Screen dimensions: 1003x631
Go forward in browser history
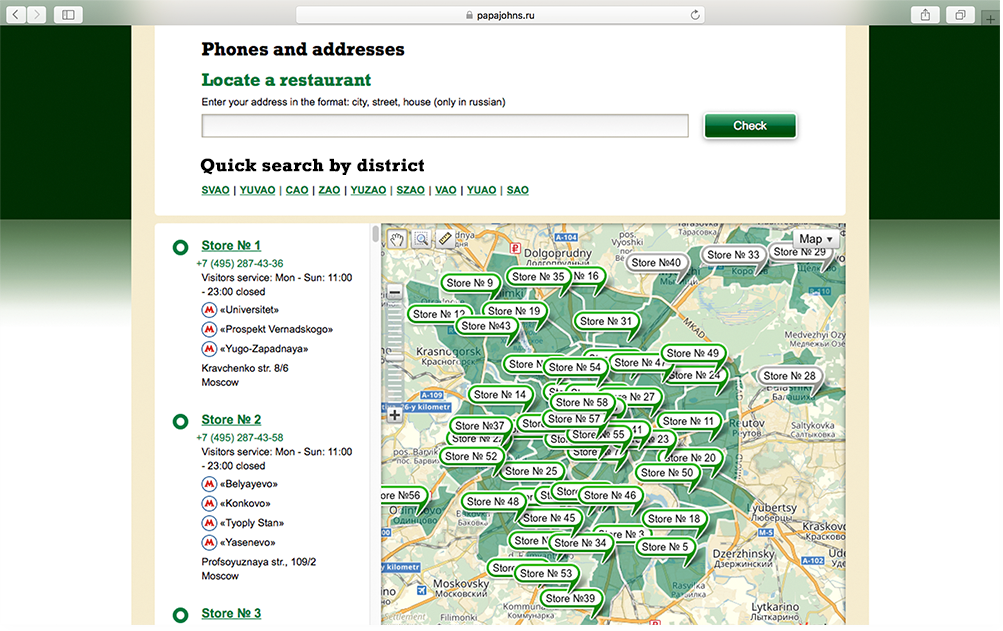click(37, 14)
